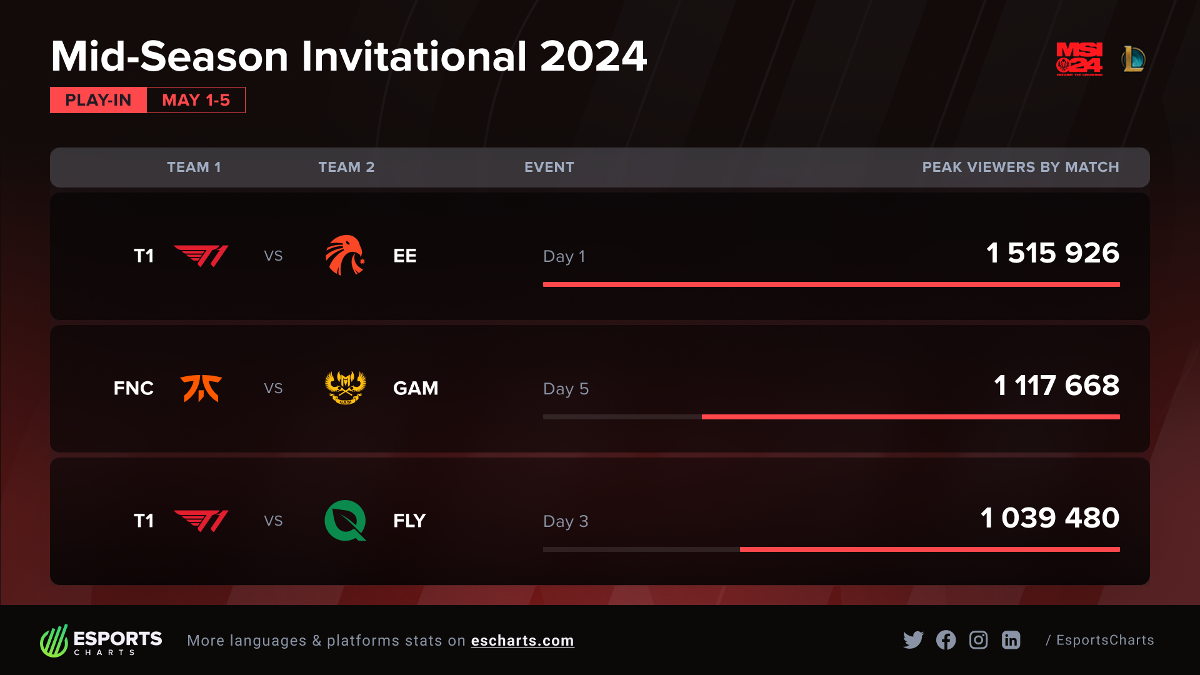The width and height of the screenshot is (1200, 675).
Task: Click the Peak Viewers By Match header
Action: point(1020,167)
